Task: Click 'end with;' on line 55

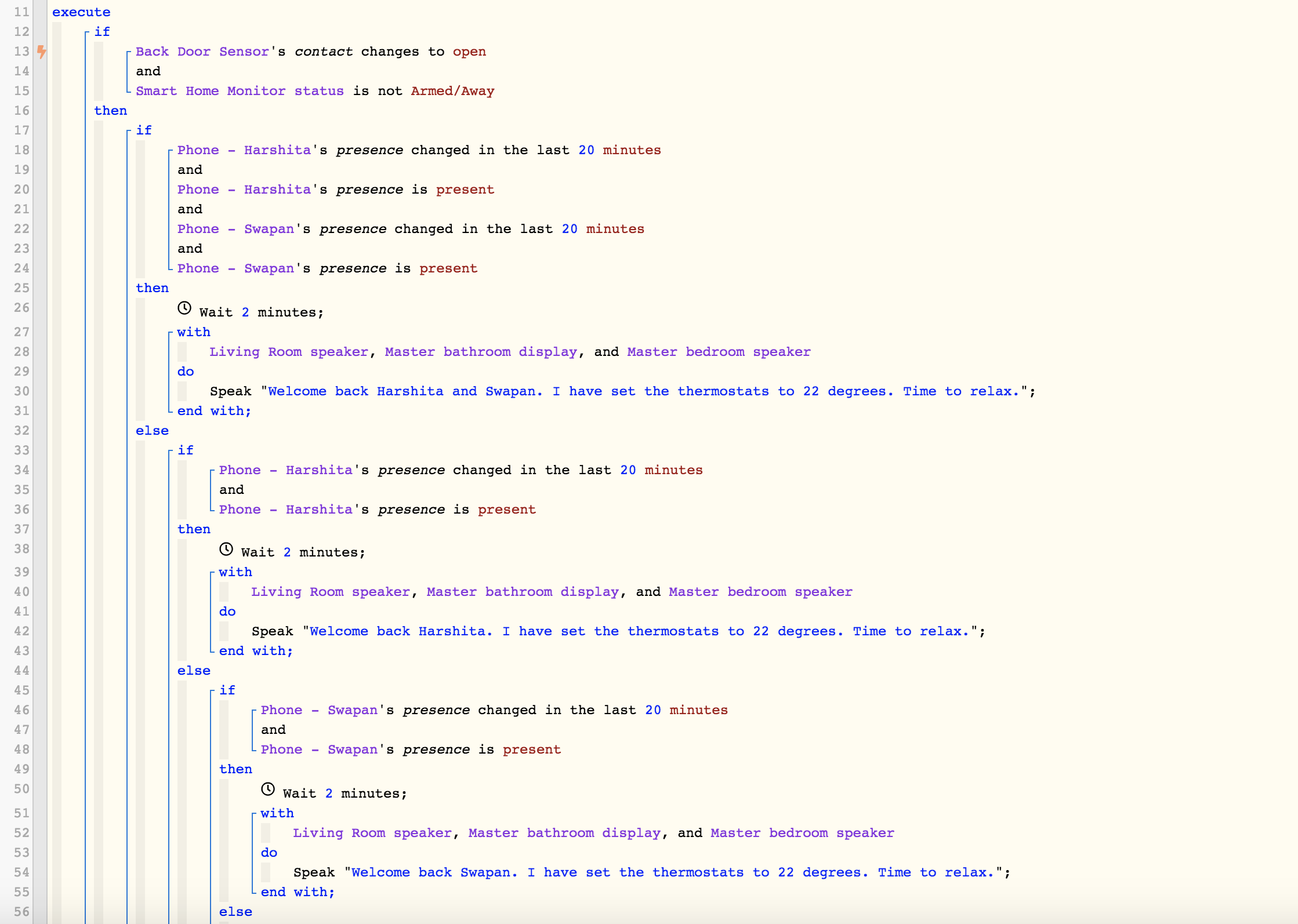Action: pyautogui.click(x=298, y=892)
